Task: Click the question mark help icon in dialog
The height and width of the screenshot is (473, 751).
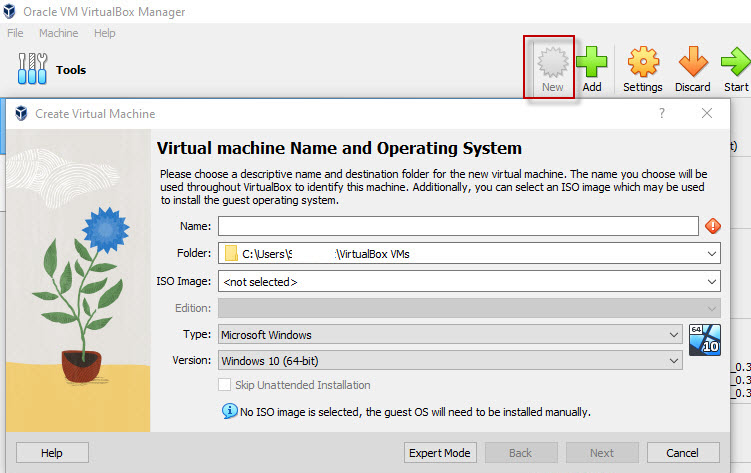Action: point(662,113)
